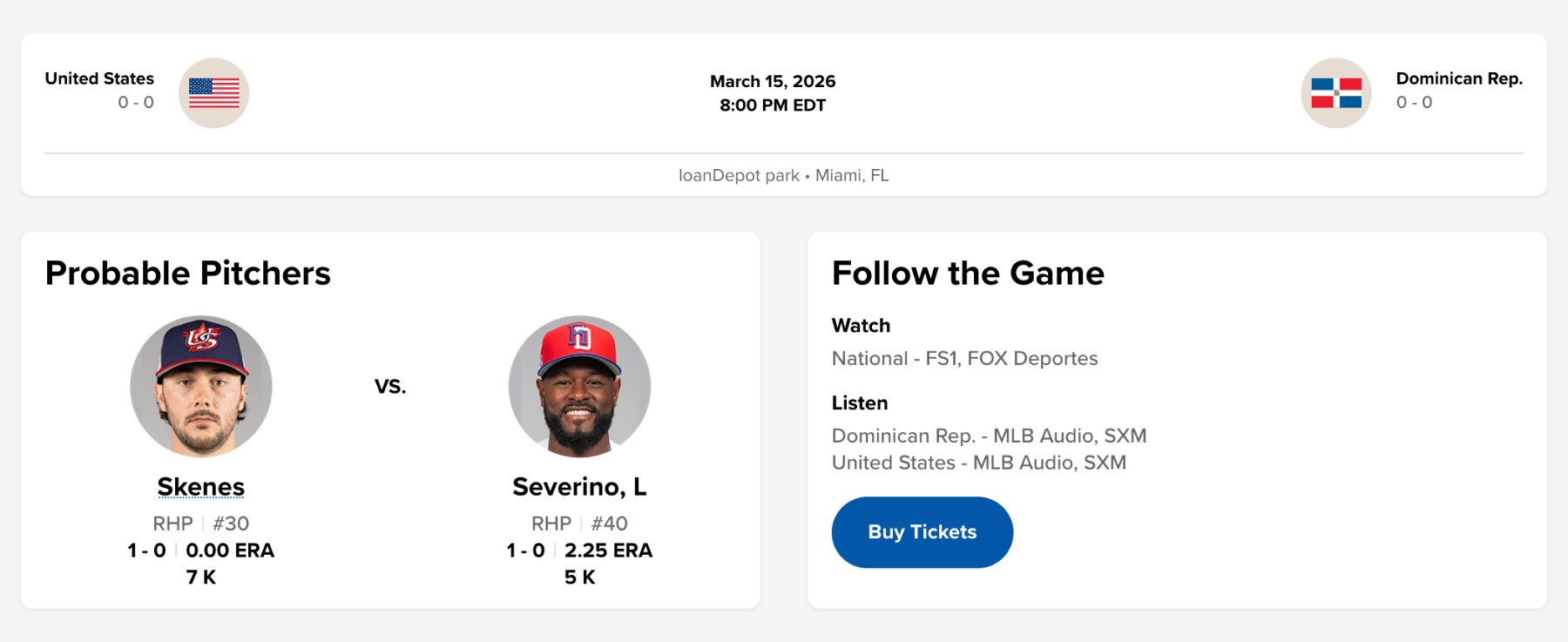Click Severino 2.25 ERA stat
1568x642 pixels.
point(608,551)
